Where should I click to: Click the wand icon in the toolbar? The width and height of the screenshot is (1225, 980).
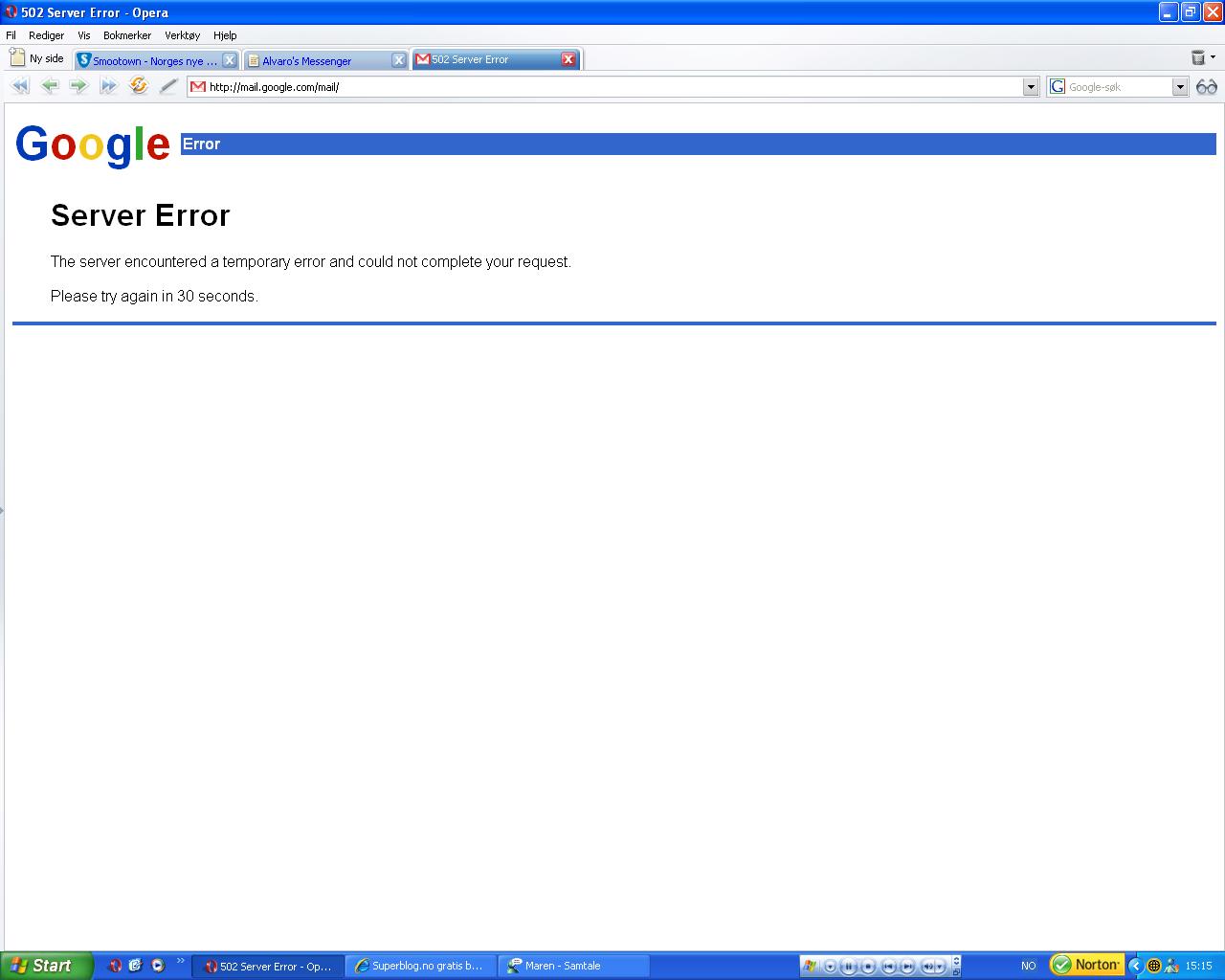coord(168,86)
